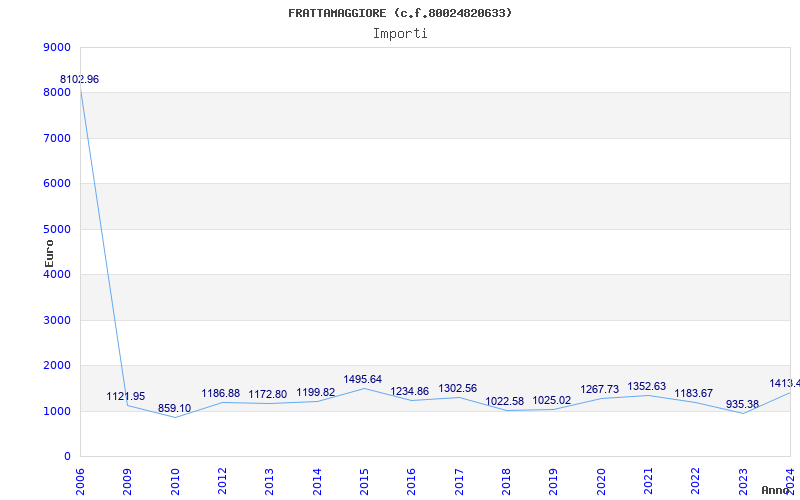The image size is (800, 500).
Task: Click the y-axis tick 0
Action: [x=68, y=457]
